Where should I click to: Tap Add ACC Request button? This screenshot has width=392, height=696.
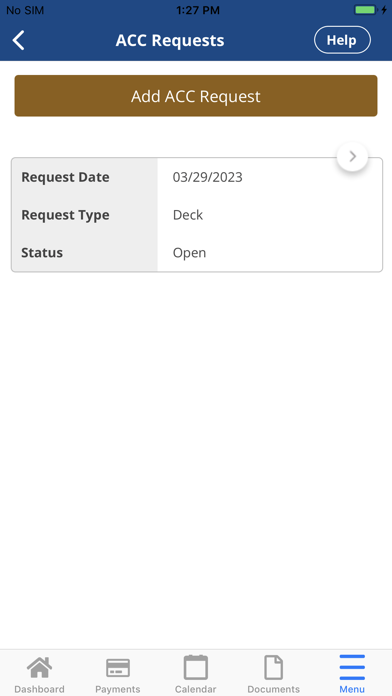[196, 96]
